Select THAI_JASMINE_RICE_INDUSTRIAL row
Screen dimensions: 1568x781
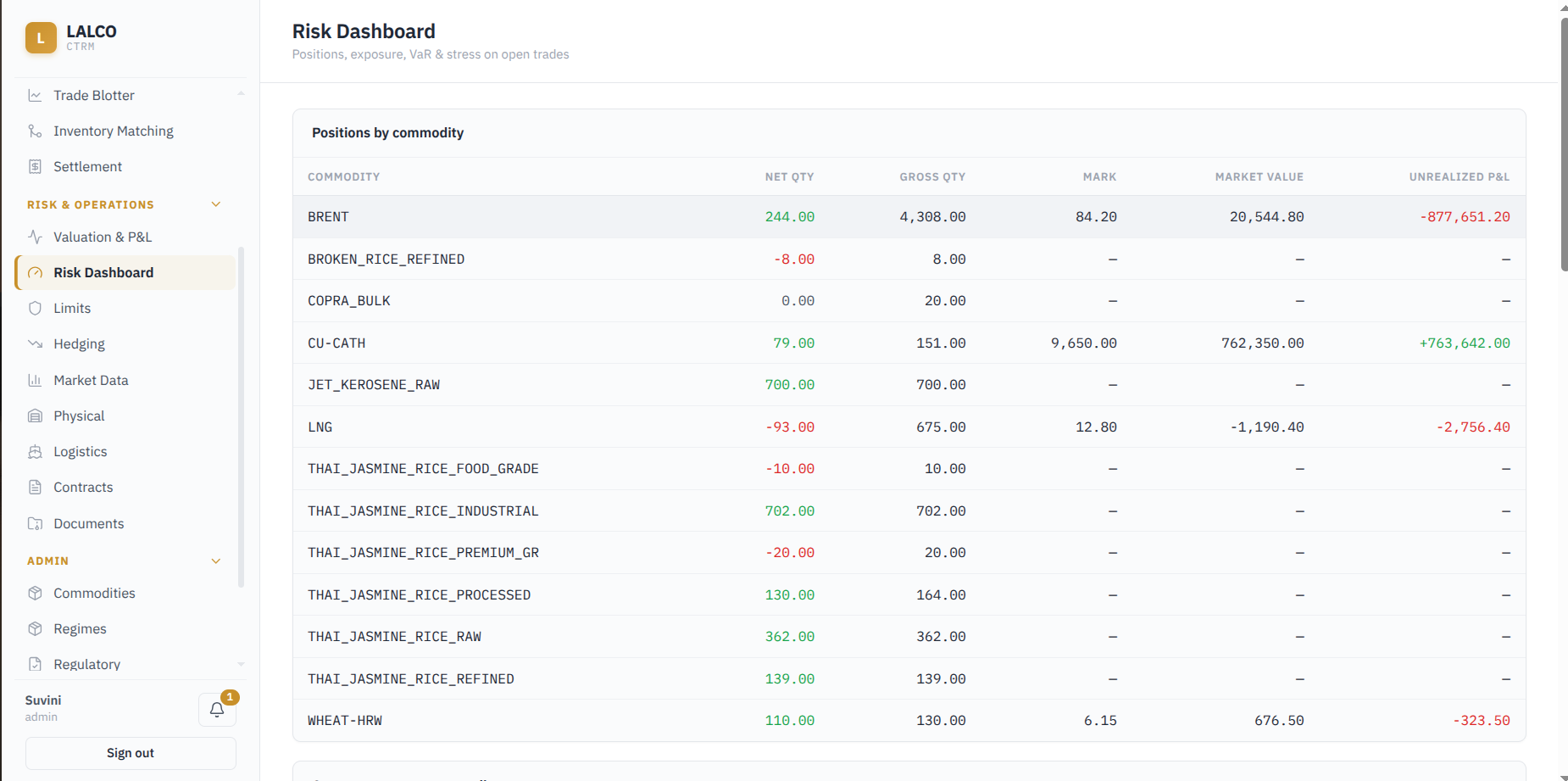[x=909, y=511]
